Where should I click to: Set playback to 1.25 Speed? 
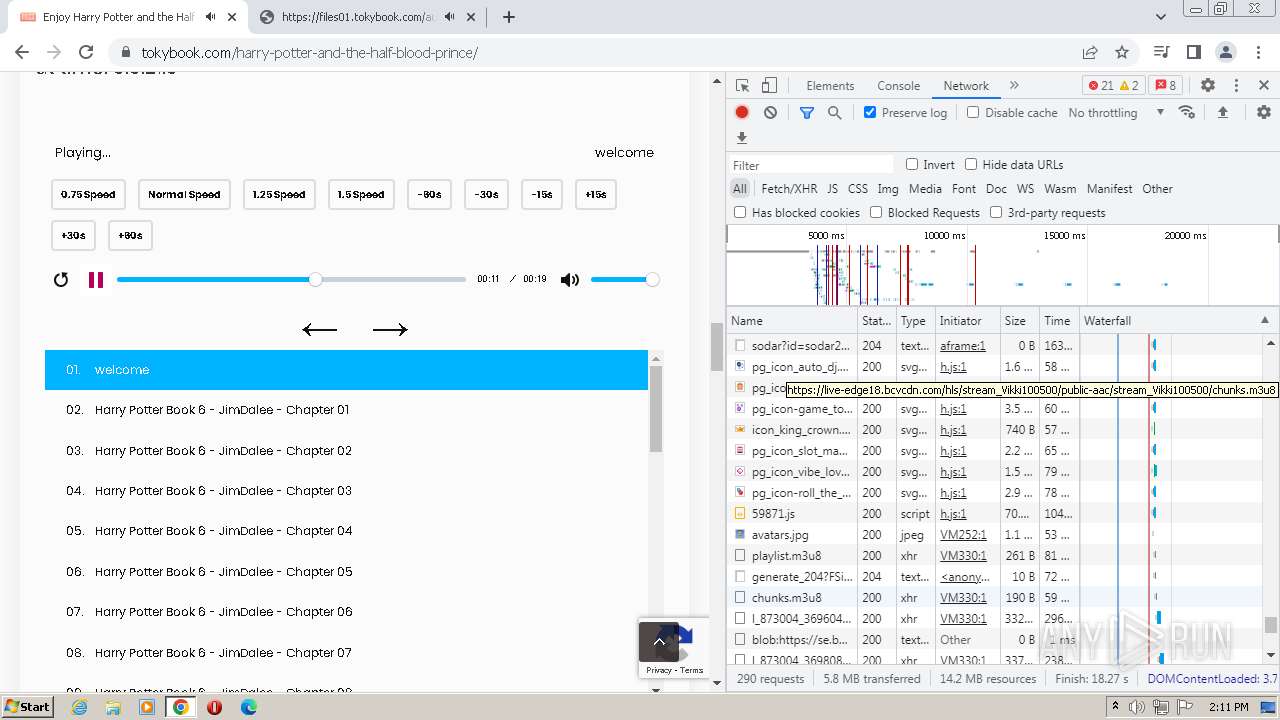pos(279,195)
